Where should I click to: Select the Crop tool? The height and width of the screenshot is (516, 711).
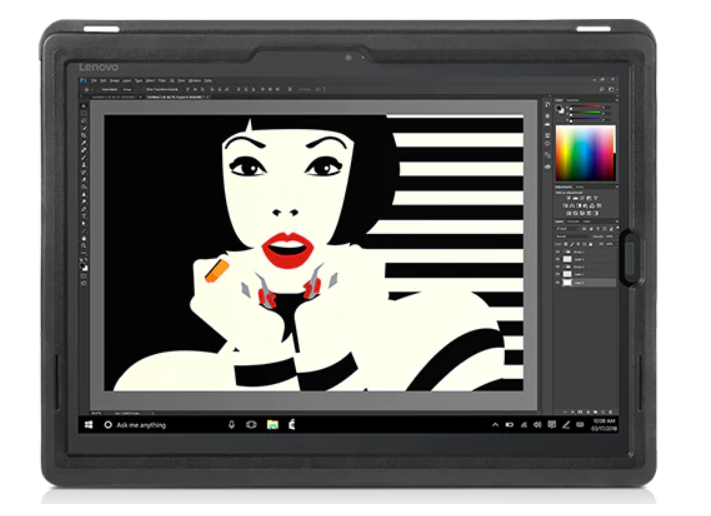pos(84,135)
